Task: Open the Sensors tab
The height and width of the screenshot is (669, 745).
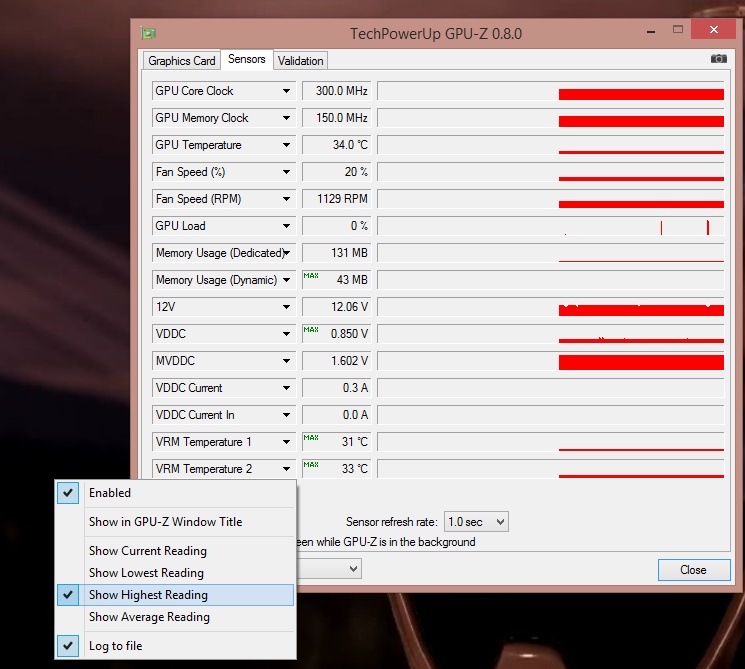Action: pyautogui.click(x=247, y=59)
